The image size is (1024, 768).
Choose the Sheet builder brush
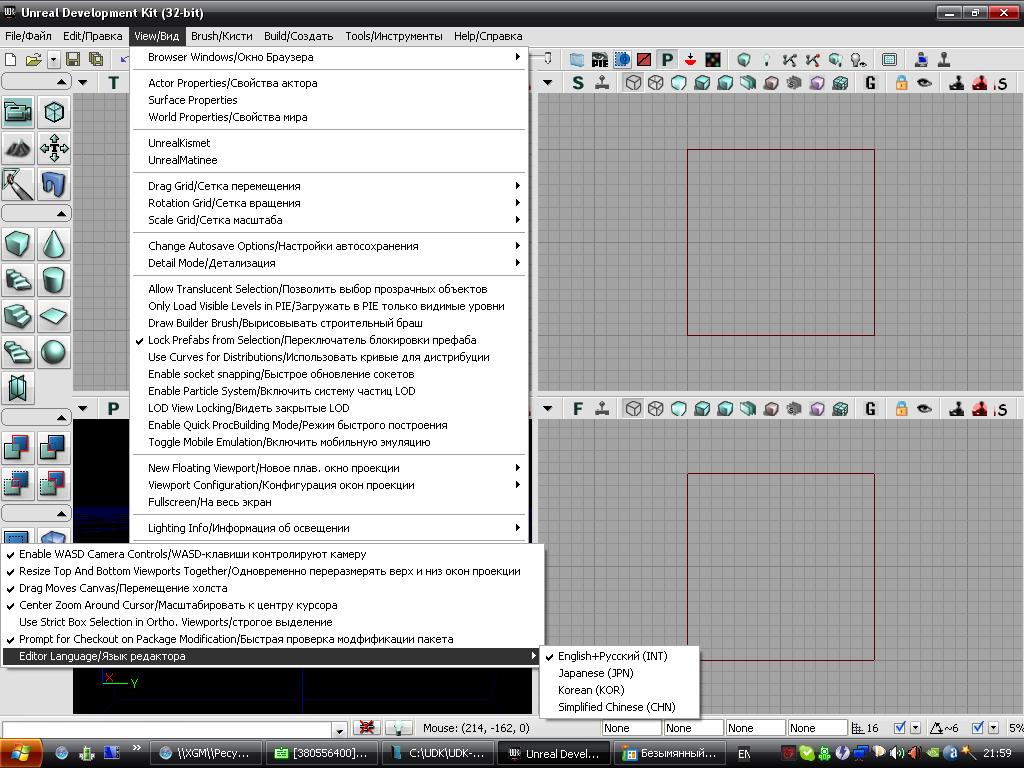54,317
